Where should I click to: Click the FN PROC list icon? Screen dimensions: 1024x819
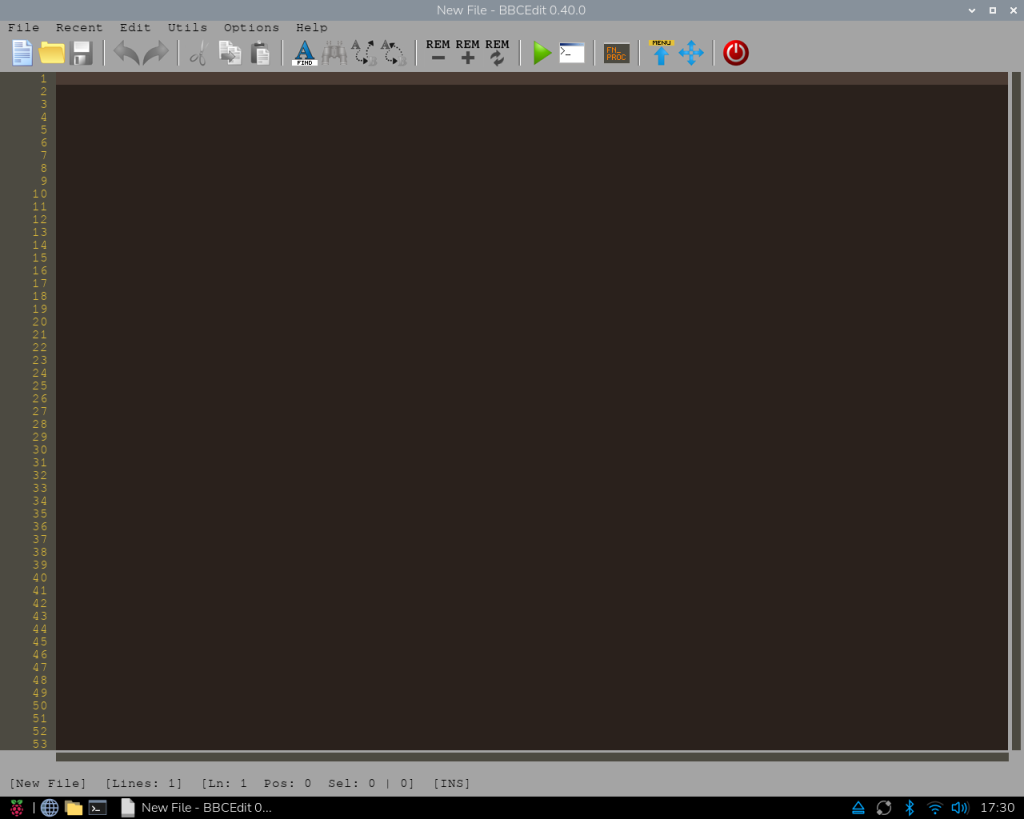click(x=617, y=53)
